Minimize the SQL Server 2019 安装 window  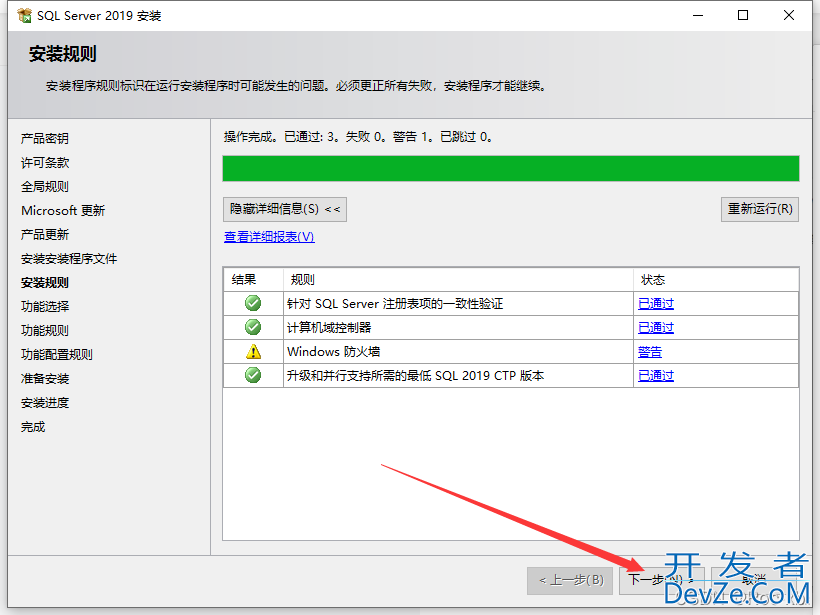[x=698, y=16]
